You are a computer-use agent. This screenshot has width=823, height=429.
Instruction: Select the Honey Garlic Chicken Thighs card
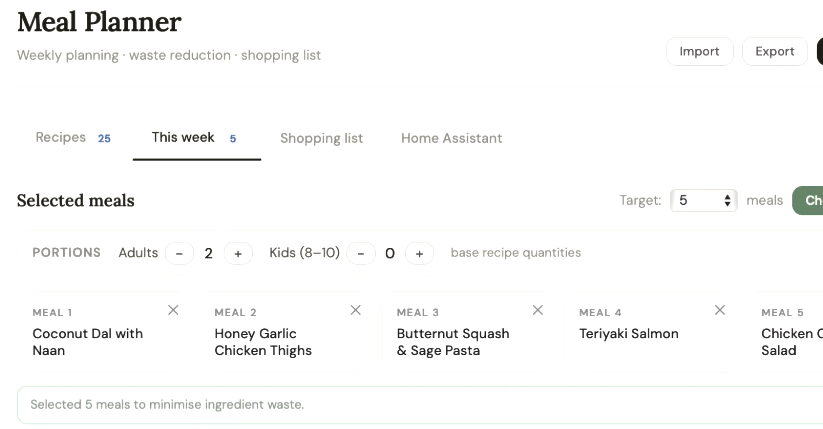coord(286,332)
